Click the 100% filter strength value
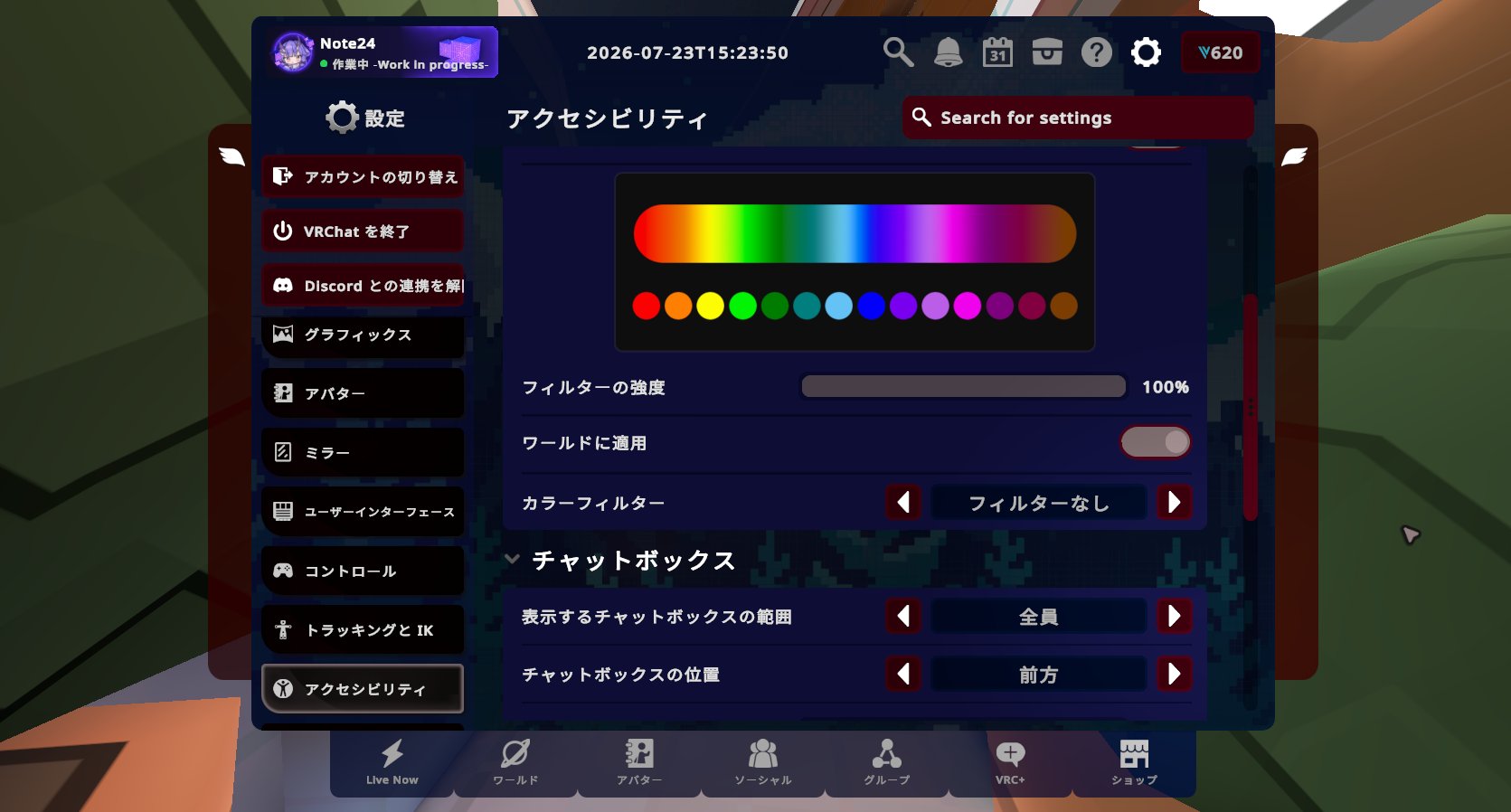 tap(1166, 387)
